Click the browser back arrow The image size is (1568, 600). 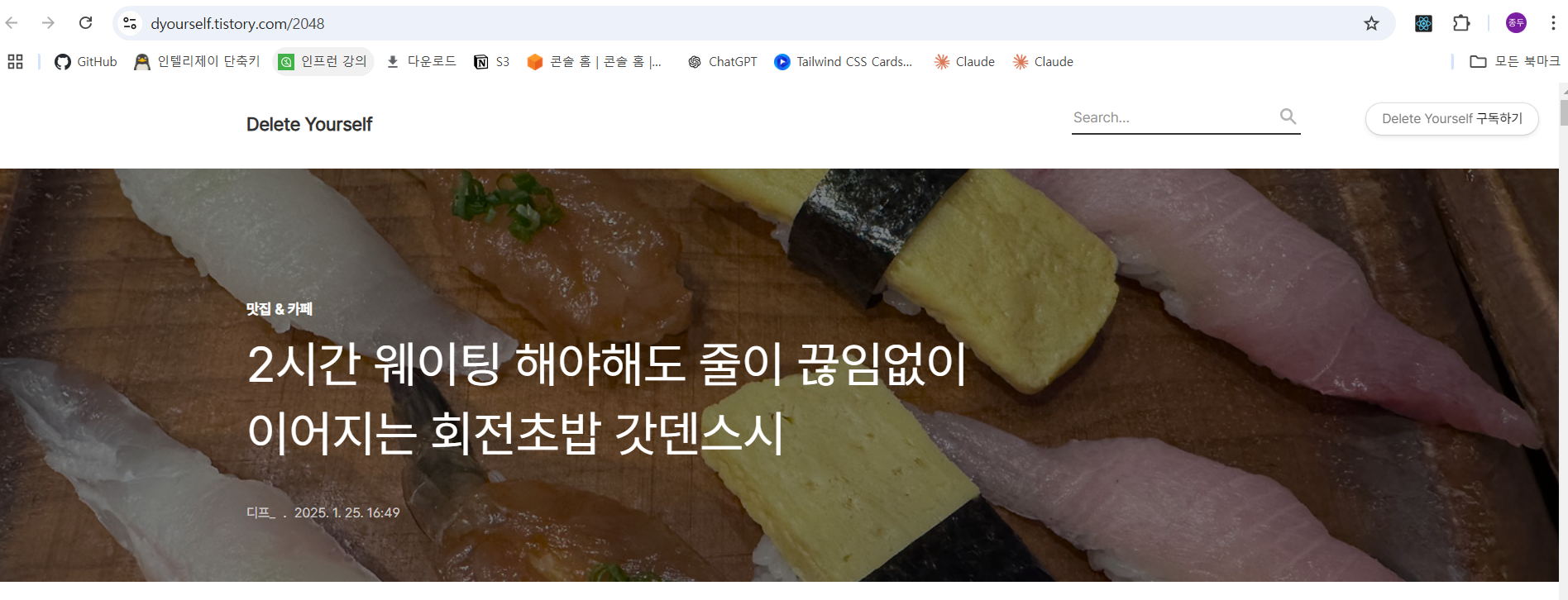pos(12,23)
